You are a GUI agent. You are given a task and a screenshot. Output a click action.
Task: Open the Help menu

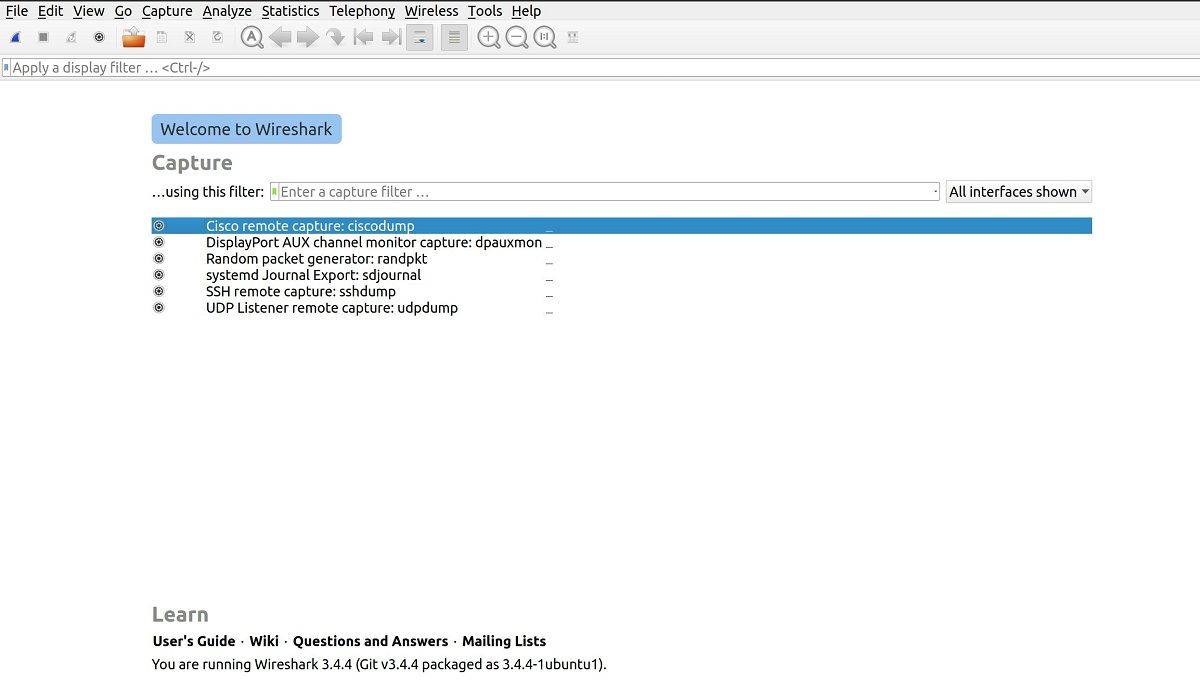526,11
